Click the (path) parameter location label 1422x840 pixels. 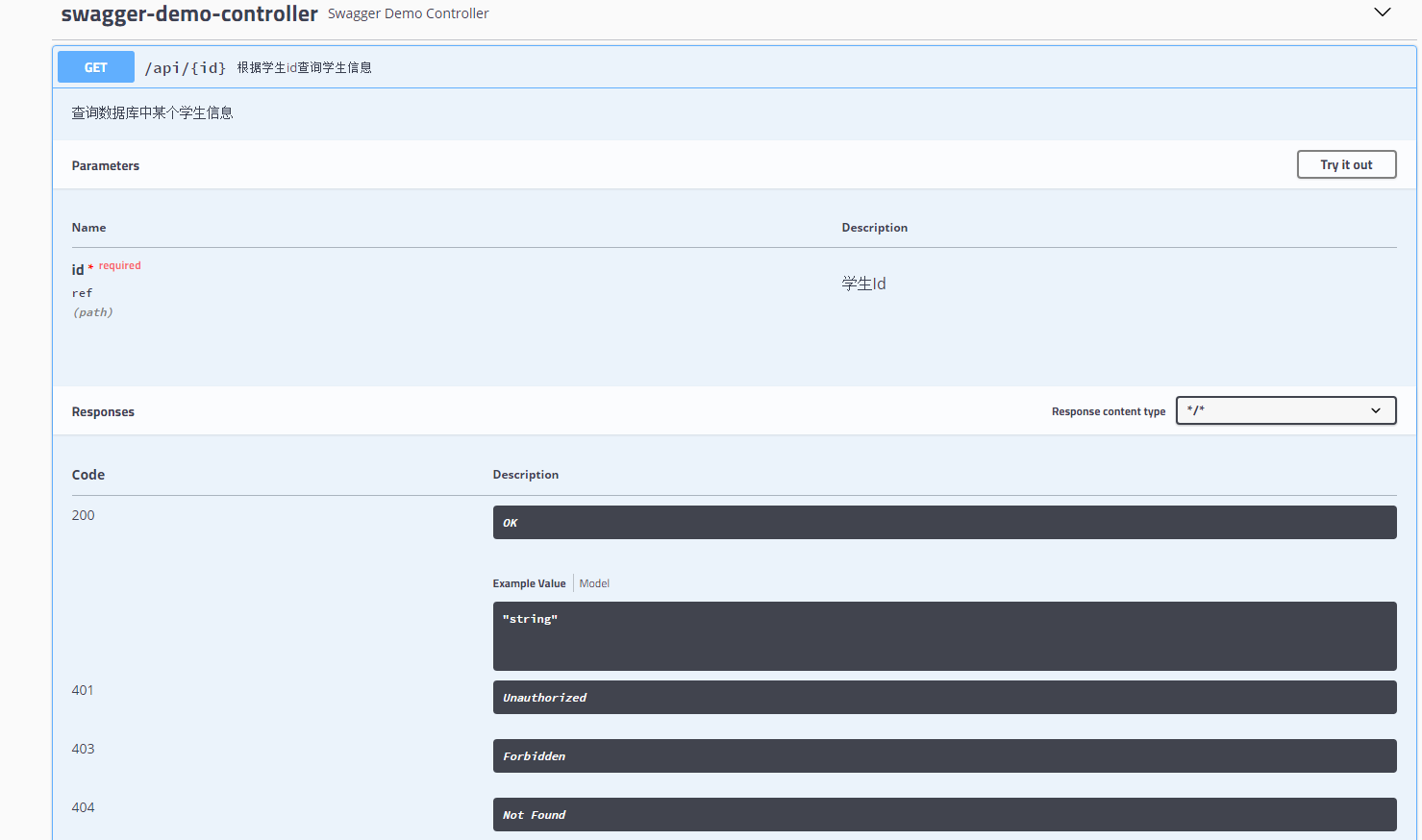[93, 312]
